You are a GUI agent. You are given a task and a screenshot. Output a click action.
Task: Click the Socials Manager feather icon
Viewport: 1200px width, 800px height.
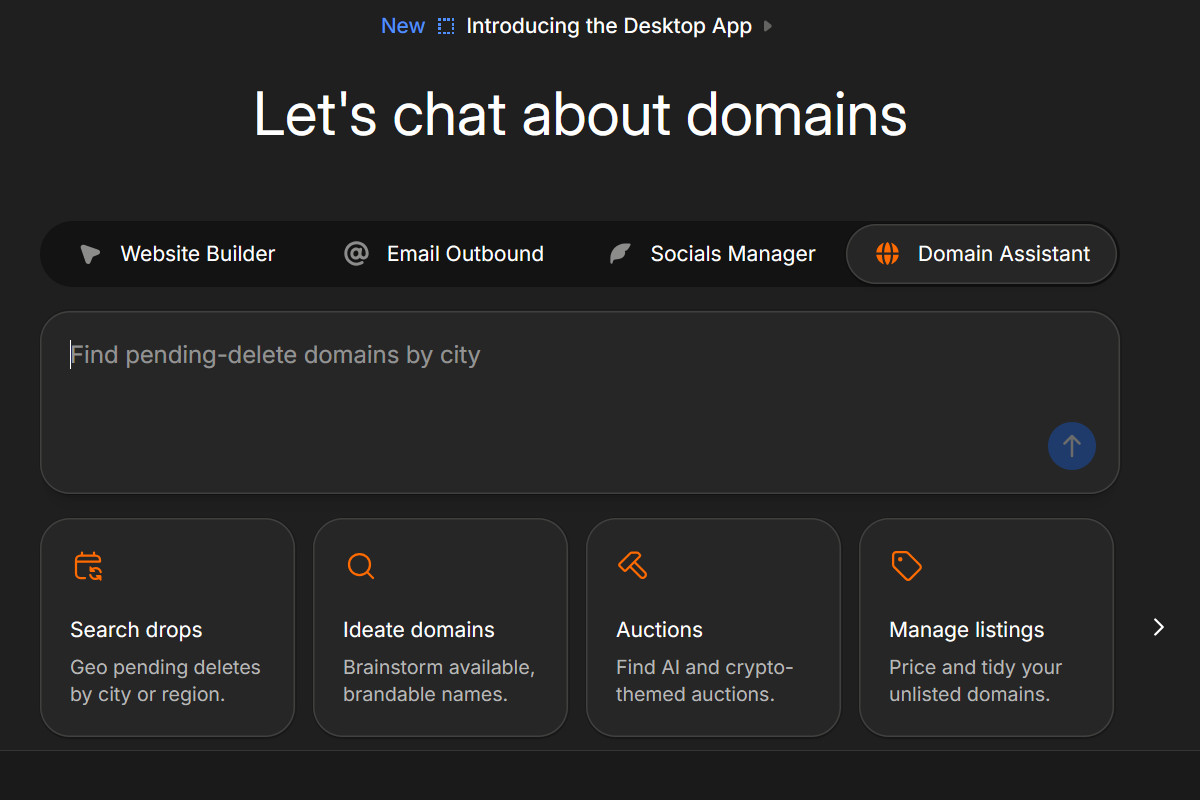tap(620, 254)
